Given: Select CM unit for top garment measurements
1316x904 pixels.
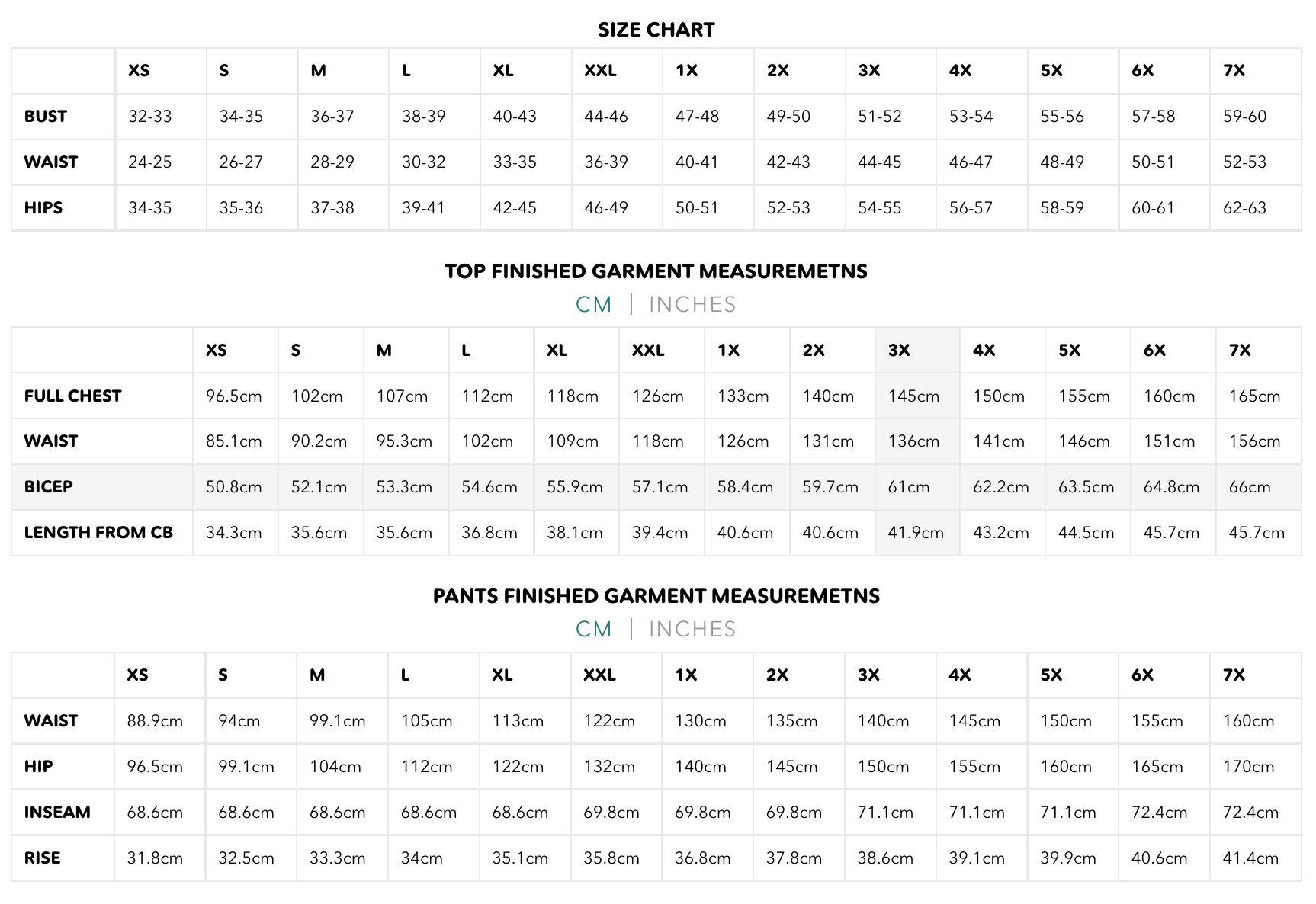Looking at the screenshot, I should 593,304.
